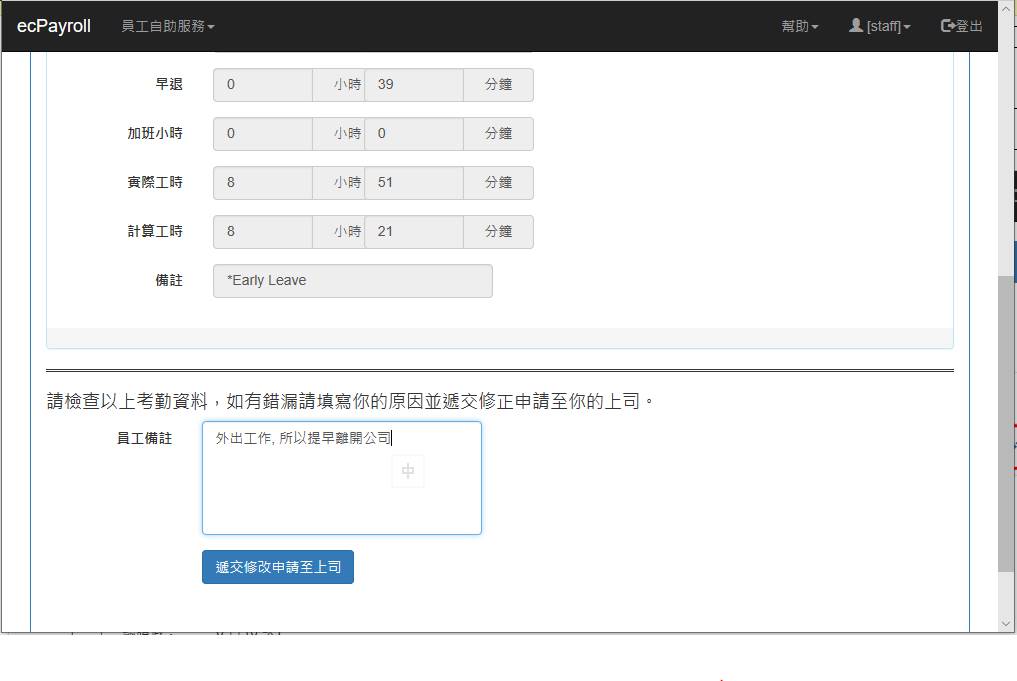Open the [staff] user menu

pos(880,26)
